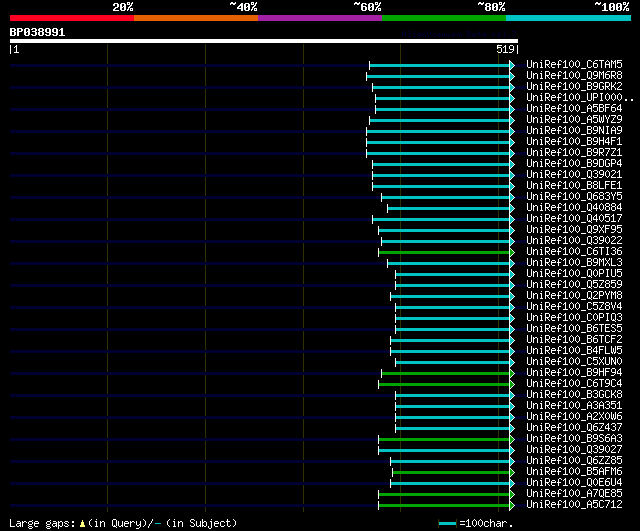Screen dimensions: 640x531
Task: Select the UniRef100_Q0E6U4 label
Action: point(574,483)
